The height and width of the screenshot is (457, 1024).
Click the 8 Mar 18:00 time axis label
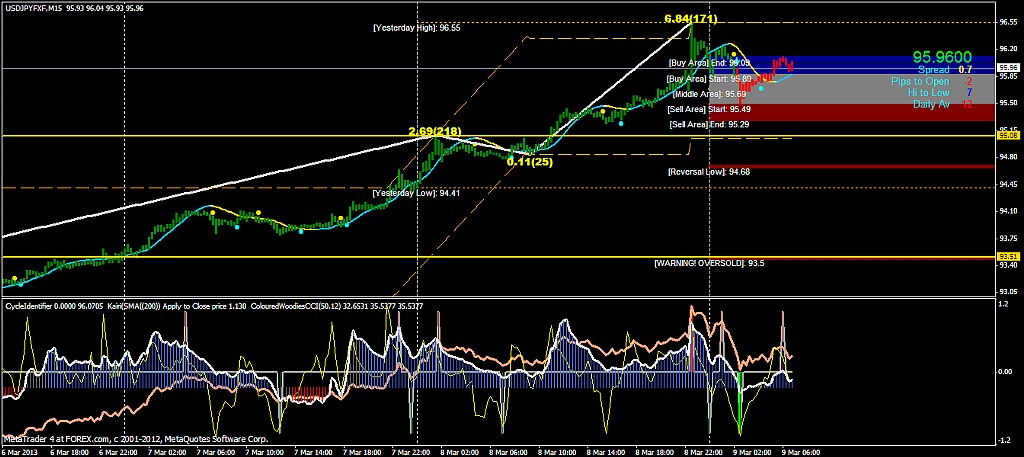click(655, 451)
